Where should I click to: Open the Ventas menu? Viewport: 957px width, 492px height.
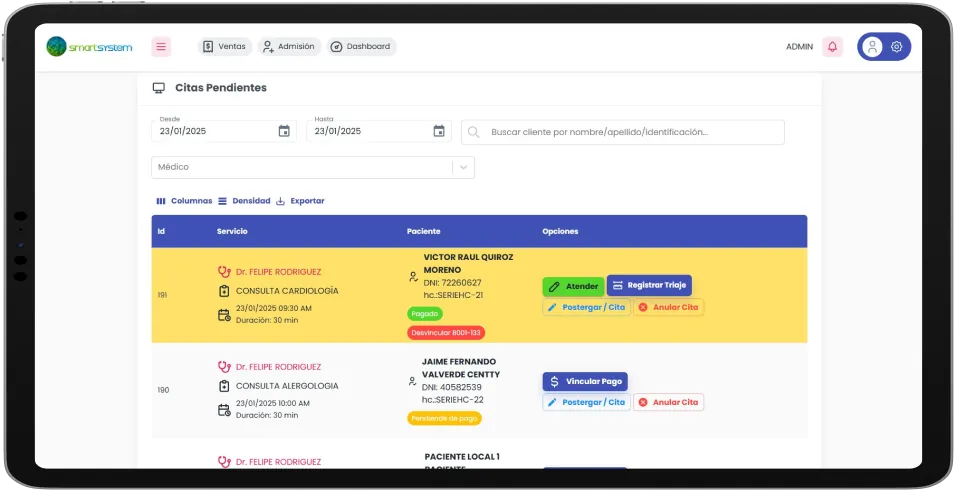point(224,46)
